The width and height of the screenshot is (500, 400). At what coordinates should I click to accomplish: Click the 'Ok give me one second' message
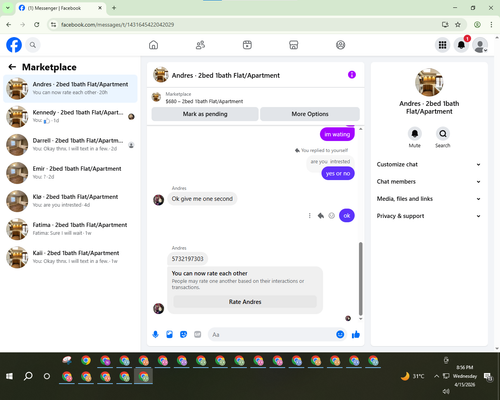202,199
